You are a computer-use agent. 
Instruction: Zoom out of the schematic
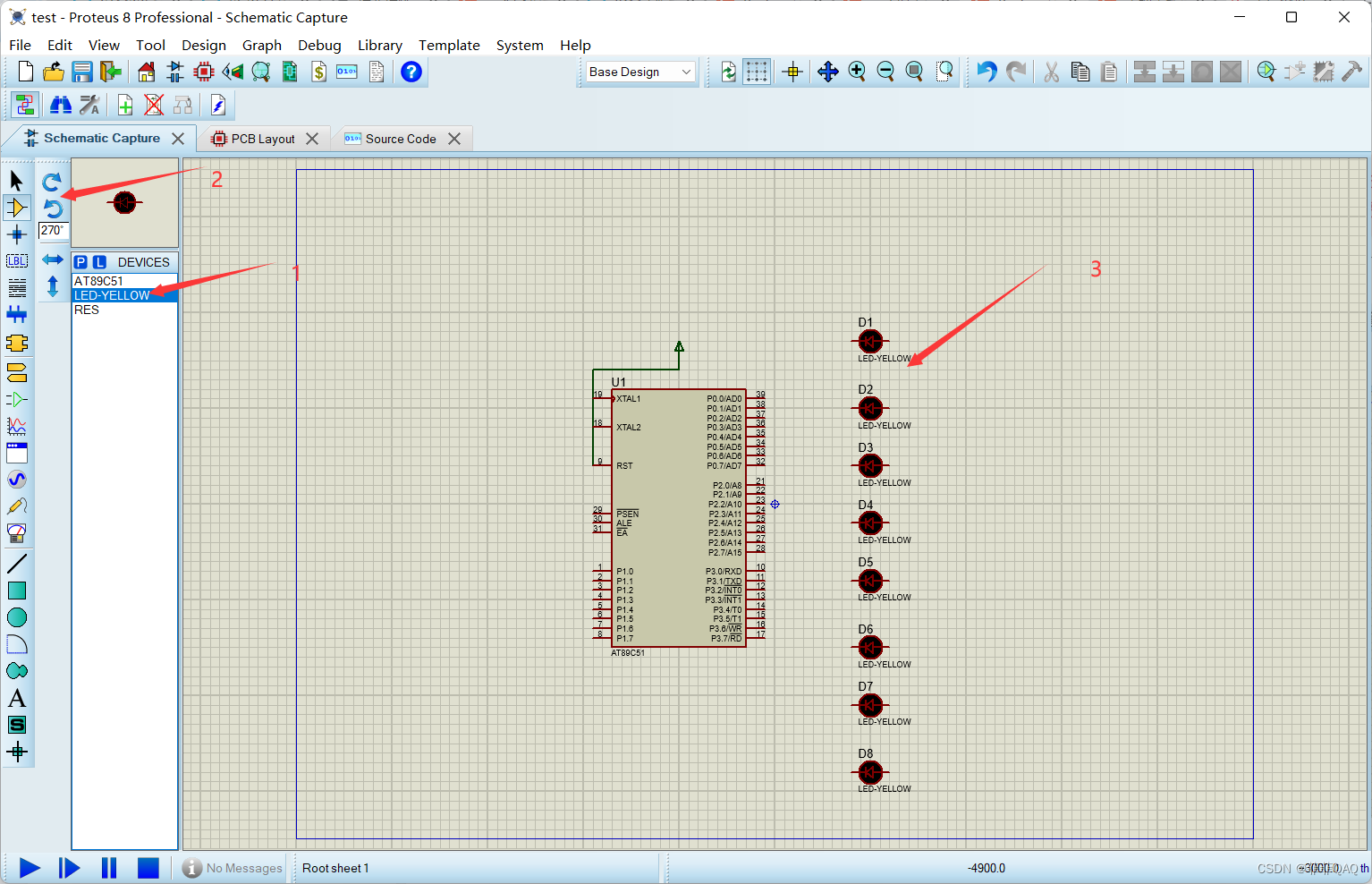[x=885, y=72]
